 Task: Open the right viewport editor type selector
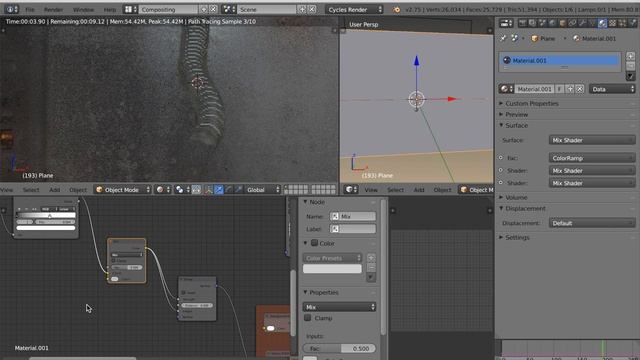coord(351,190)
